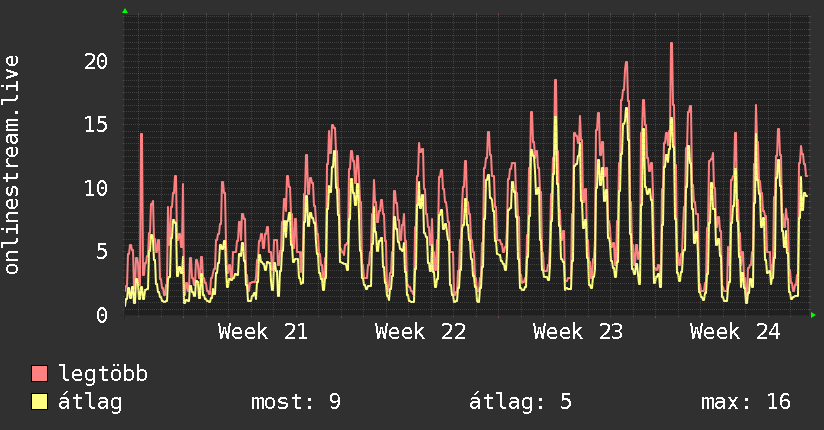824x430 pixels.
Task: Click the y-axis label 20
Action: click(96, 62)
